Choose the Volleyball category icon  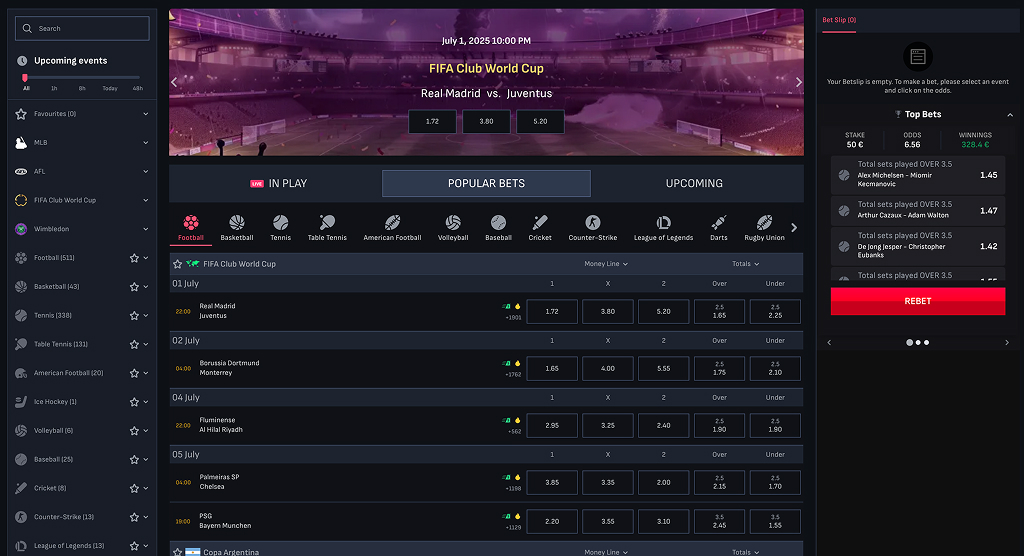[453, 223]
